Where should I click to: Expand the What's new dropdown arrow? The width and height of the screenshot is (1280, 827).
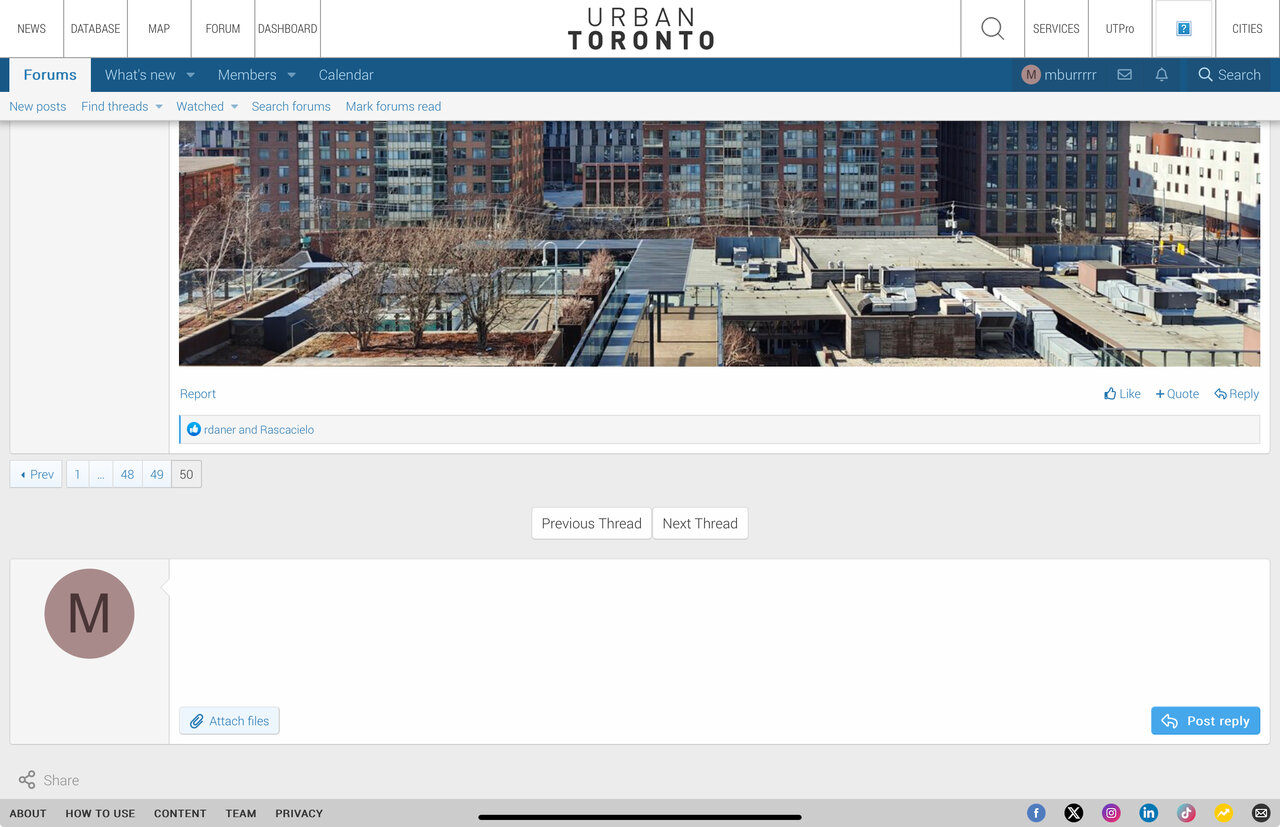point(190,75)
